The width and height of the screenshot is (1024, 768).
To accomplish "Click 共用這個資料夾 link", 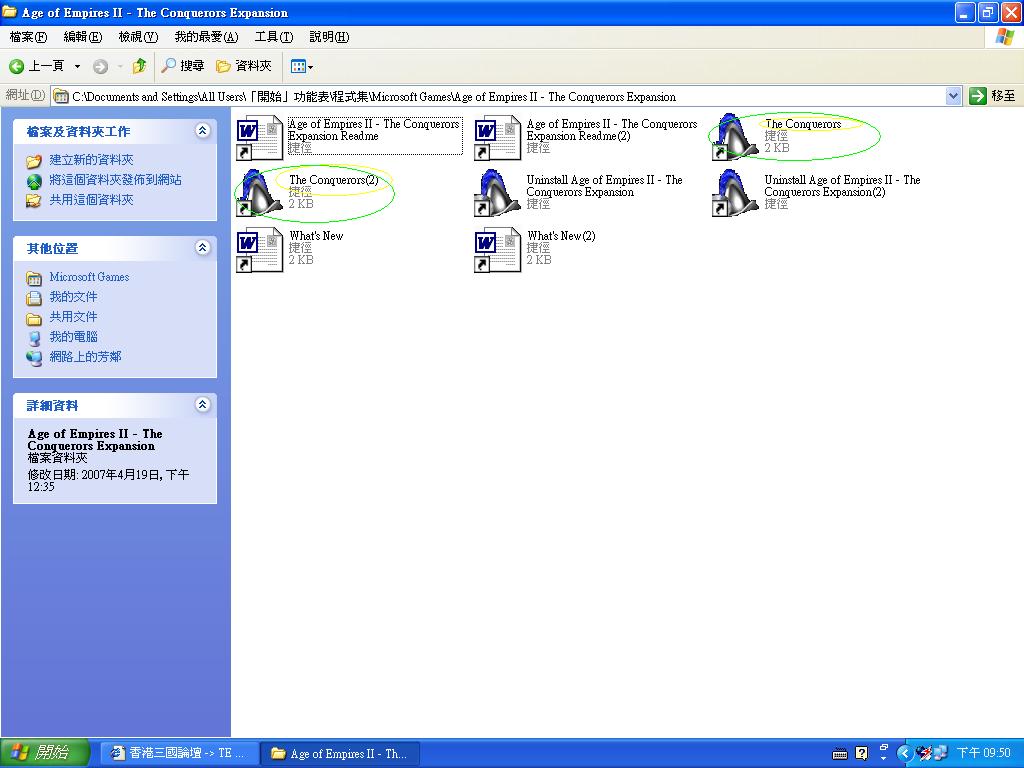I will coord(91,200).
